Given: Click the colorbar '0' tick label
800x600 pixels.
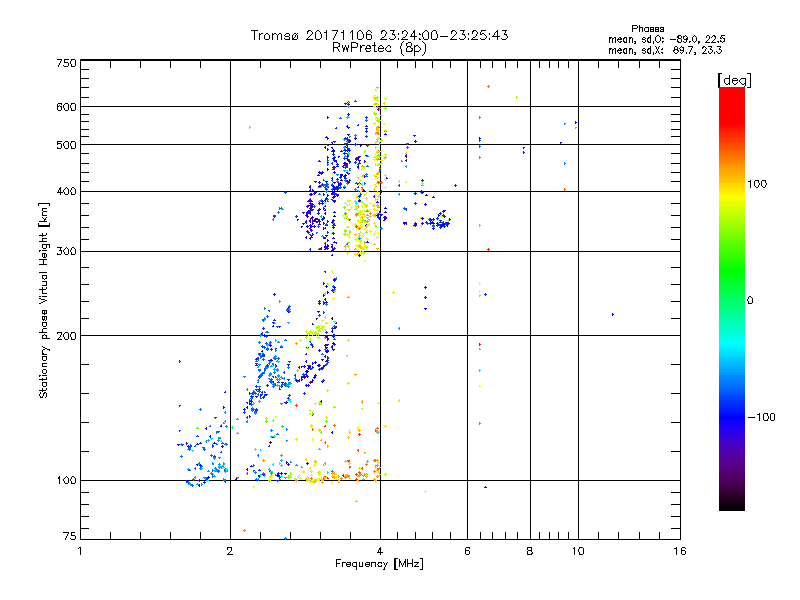Looking at the screenshot, I should pyautogui.click(x=750, y=301).
